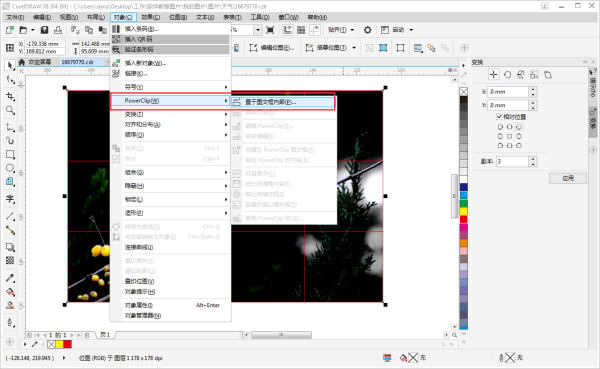600x369 pixels.
Task: Choose 对象管理器 entry in the menu
Action: [171, 315]
